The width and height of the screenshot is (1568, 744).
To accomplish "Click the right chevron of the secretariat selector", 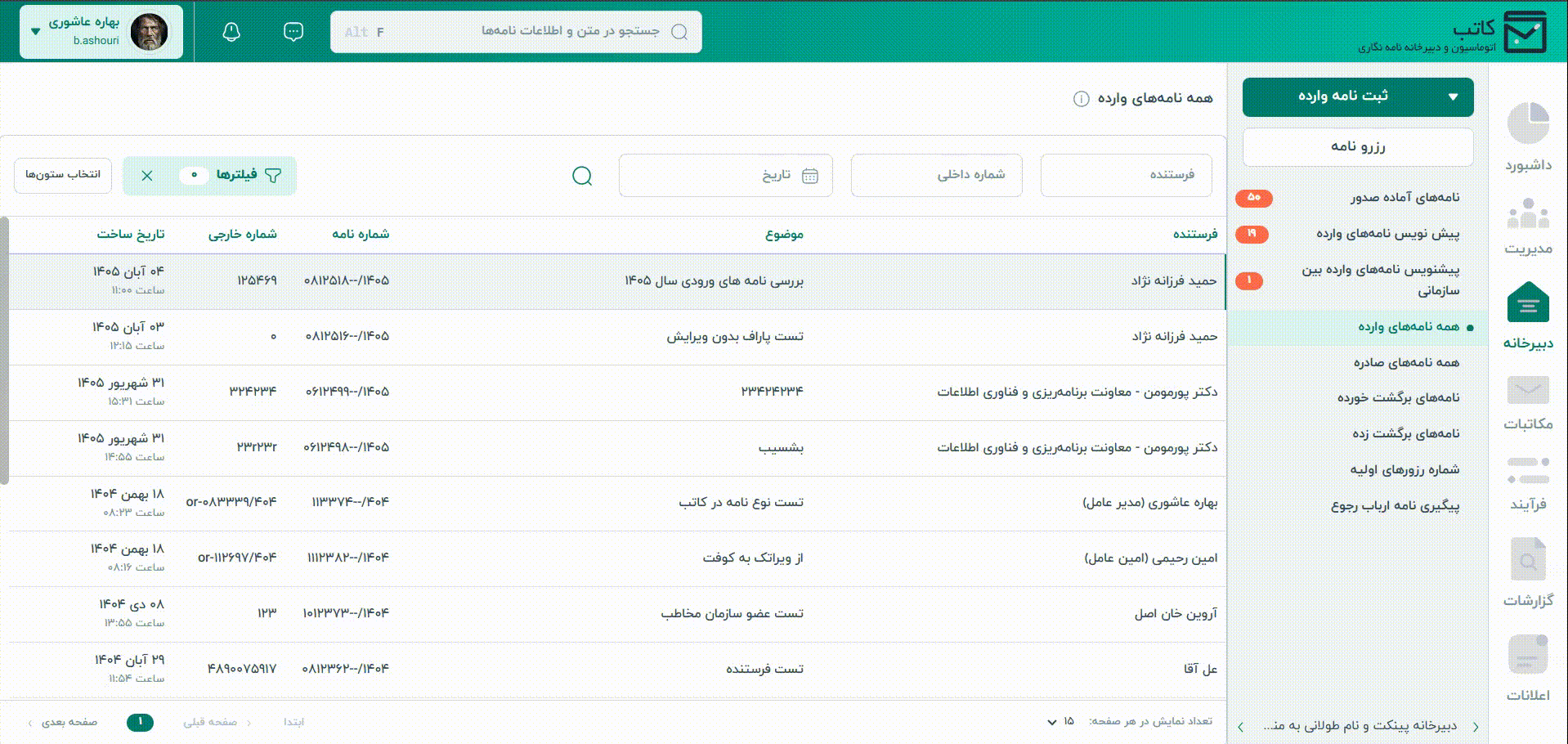I will 1476,726.
